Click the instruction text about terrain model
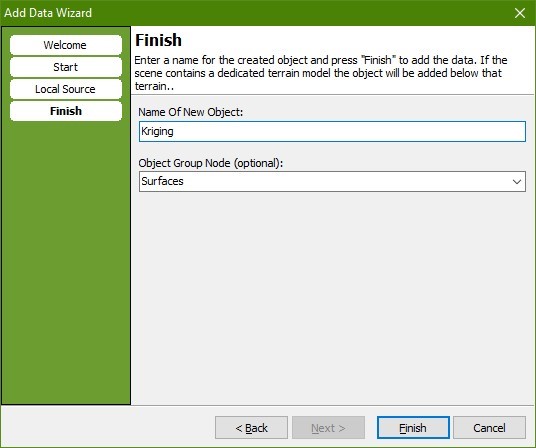This screenshot has width=536, height=448. [x=321, y=73]
